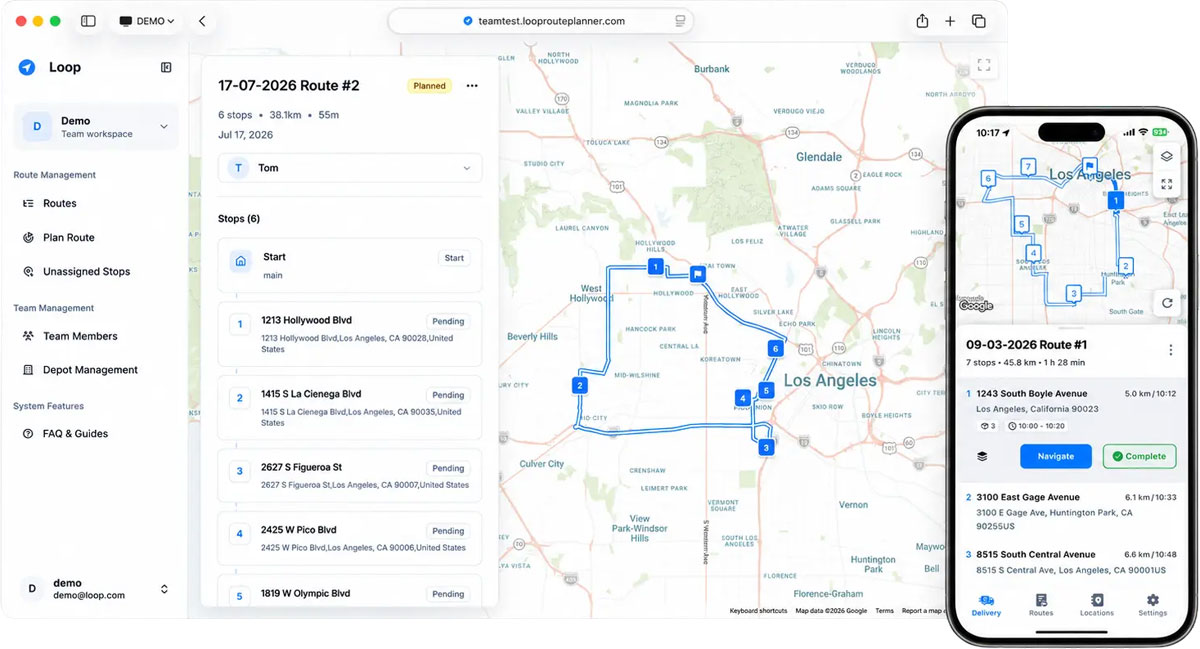Switch to Delivery tab on phone

coord(986,605)
